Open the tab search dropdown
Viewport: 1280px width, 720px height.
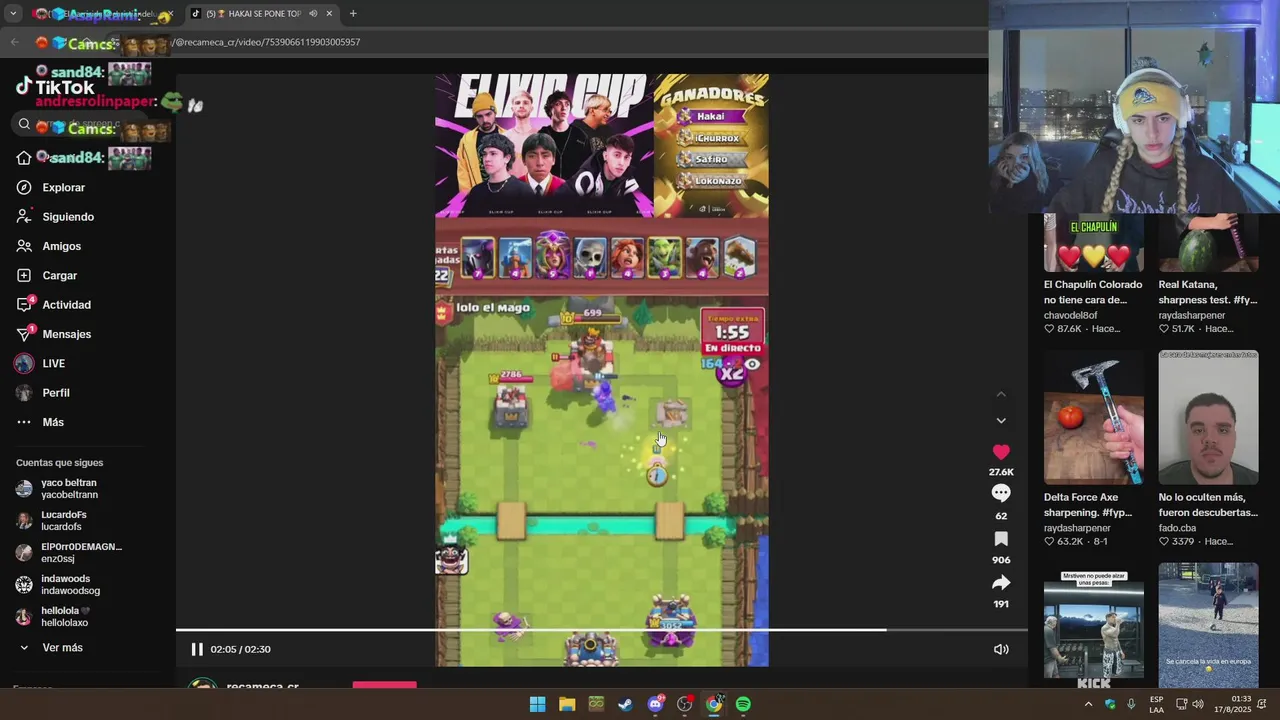click(14, 14)
